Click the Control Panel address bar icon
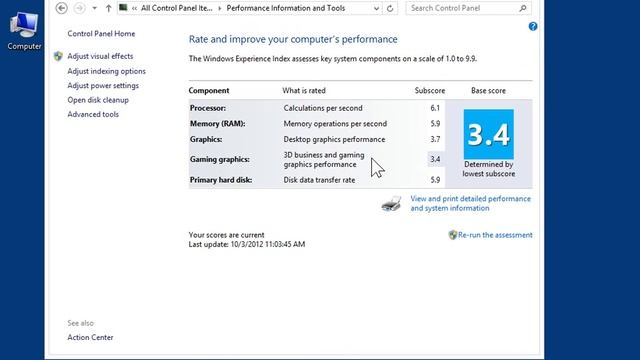Screen dimensions: 640x360 point(123,8)
